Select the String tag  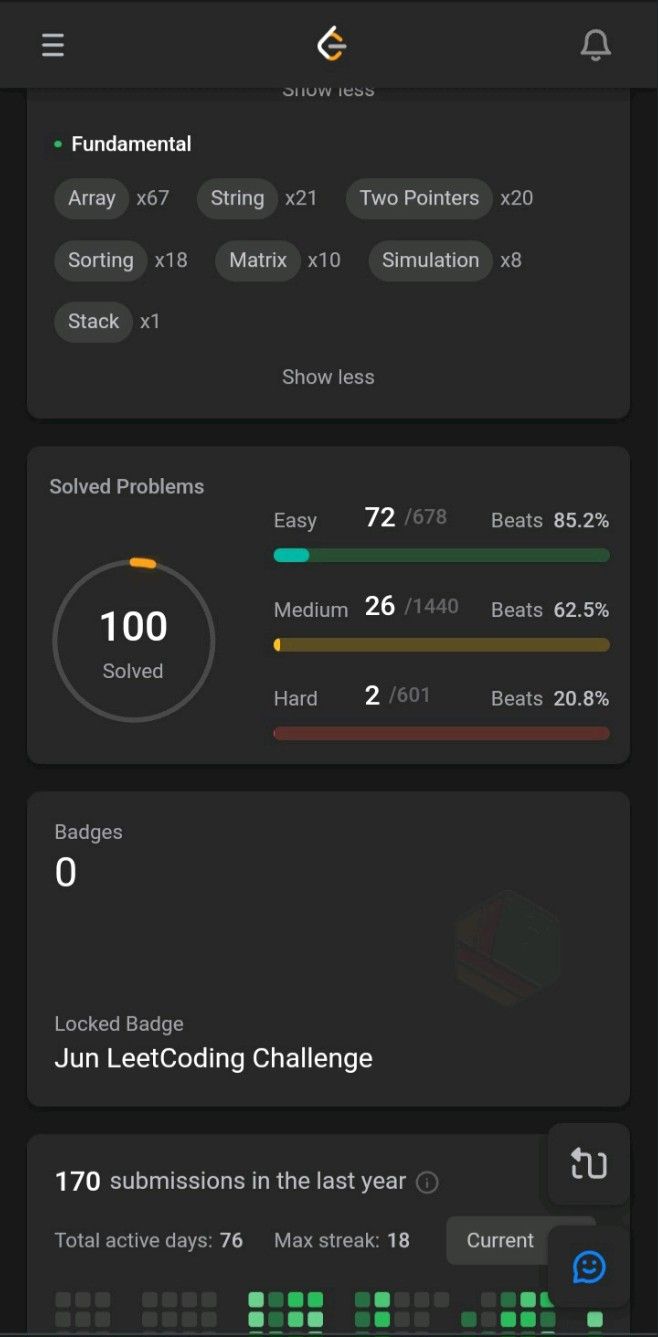pyautogui.click(x=237, y=198)
